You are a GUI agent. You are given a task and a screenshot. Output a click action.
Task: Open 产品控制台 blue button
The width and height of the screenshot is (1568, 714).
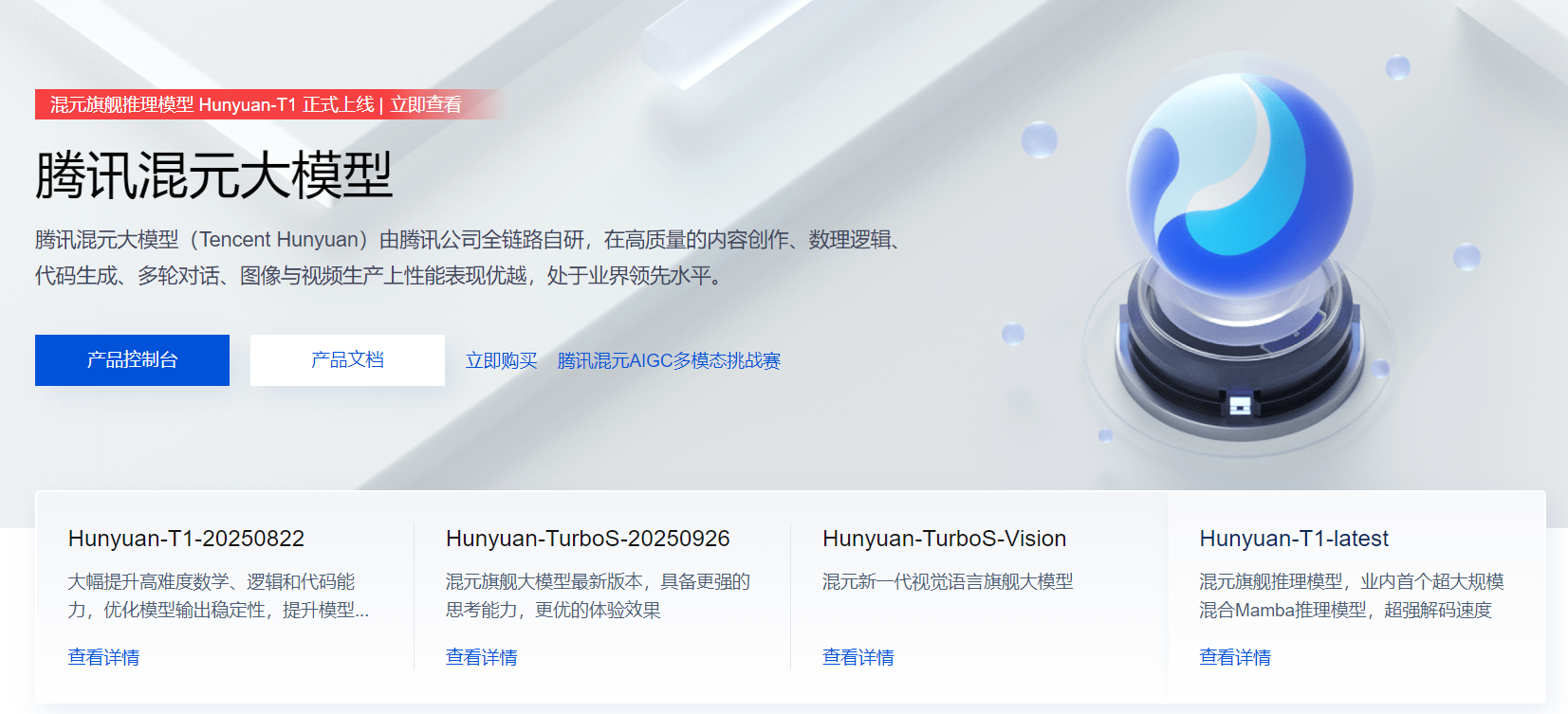[132, 360]
